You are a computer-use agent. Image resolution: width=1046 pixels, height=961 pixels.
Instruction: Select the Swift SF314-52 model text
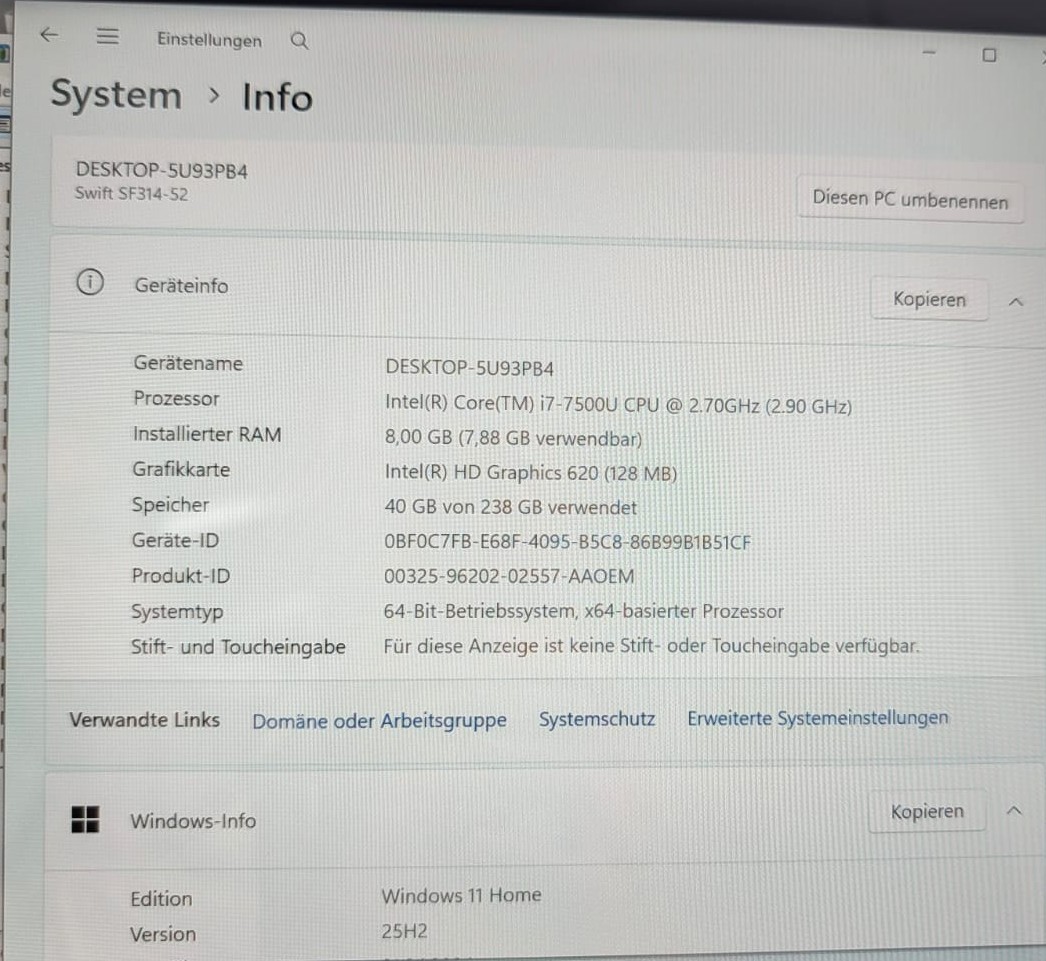pyautogui.click(x=131, y=194)
